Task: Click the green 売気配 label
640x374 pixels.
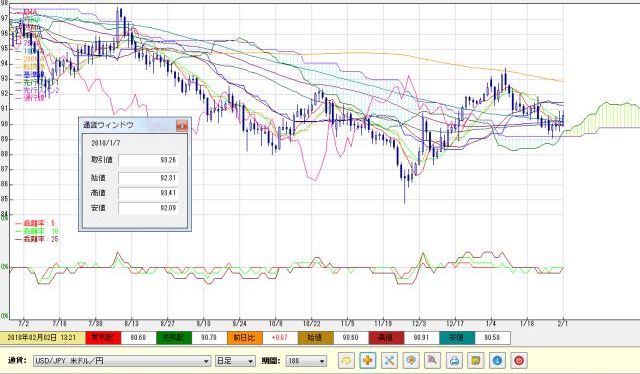Action: tap(174, 338)
